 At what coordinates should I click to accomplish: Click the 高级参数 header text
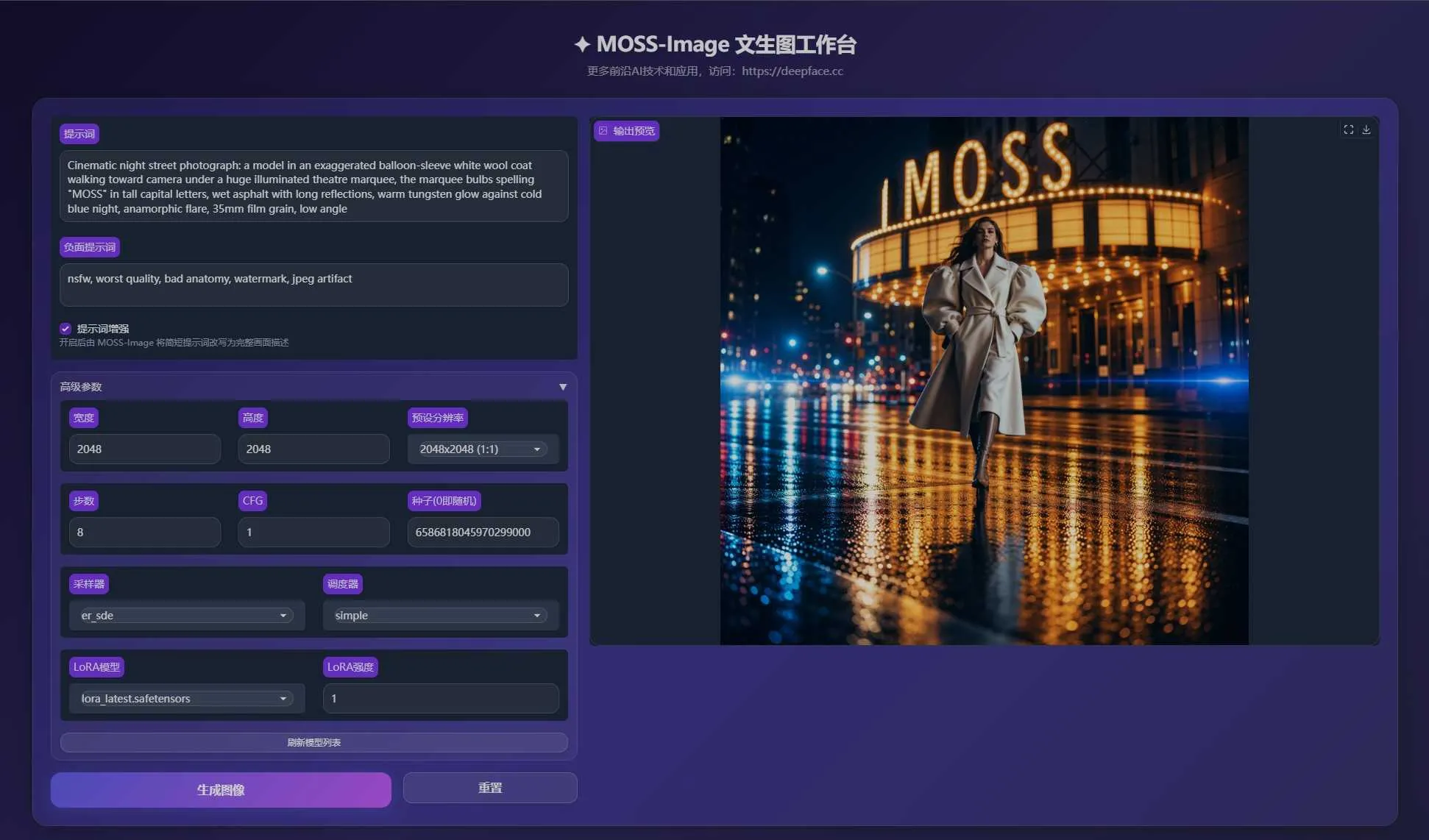point(81,387)
